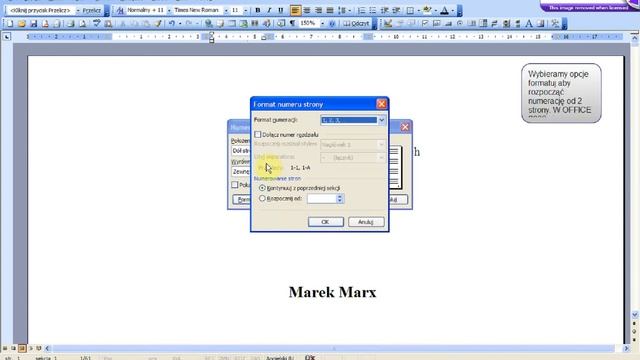Click the Format Painter brush icon
Image resolution: width=640 pixels, height=360 pixels.
(x=158, y=24)
